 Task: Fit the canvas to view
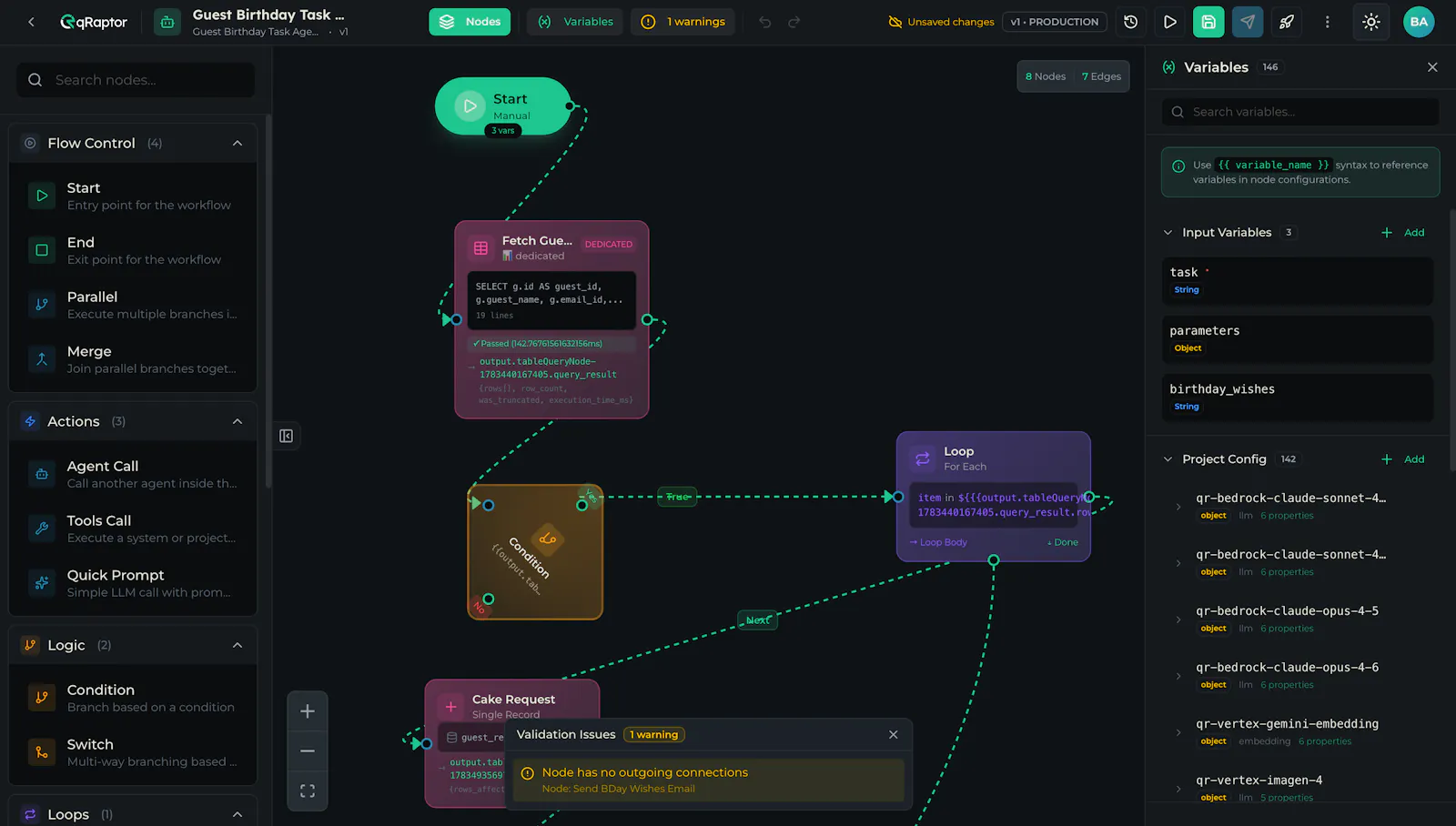pyautogui.click(x=308, y=791)
